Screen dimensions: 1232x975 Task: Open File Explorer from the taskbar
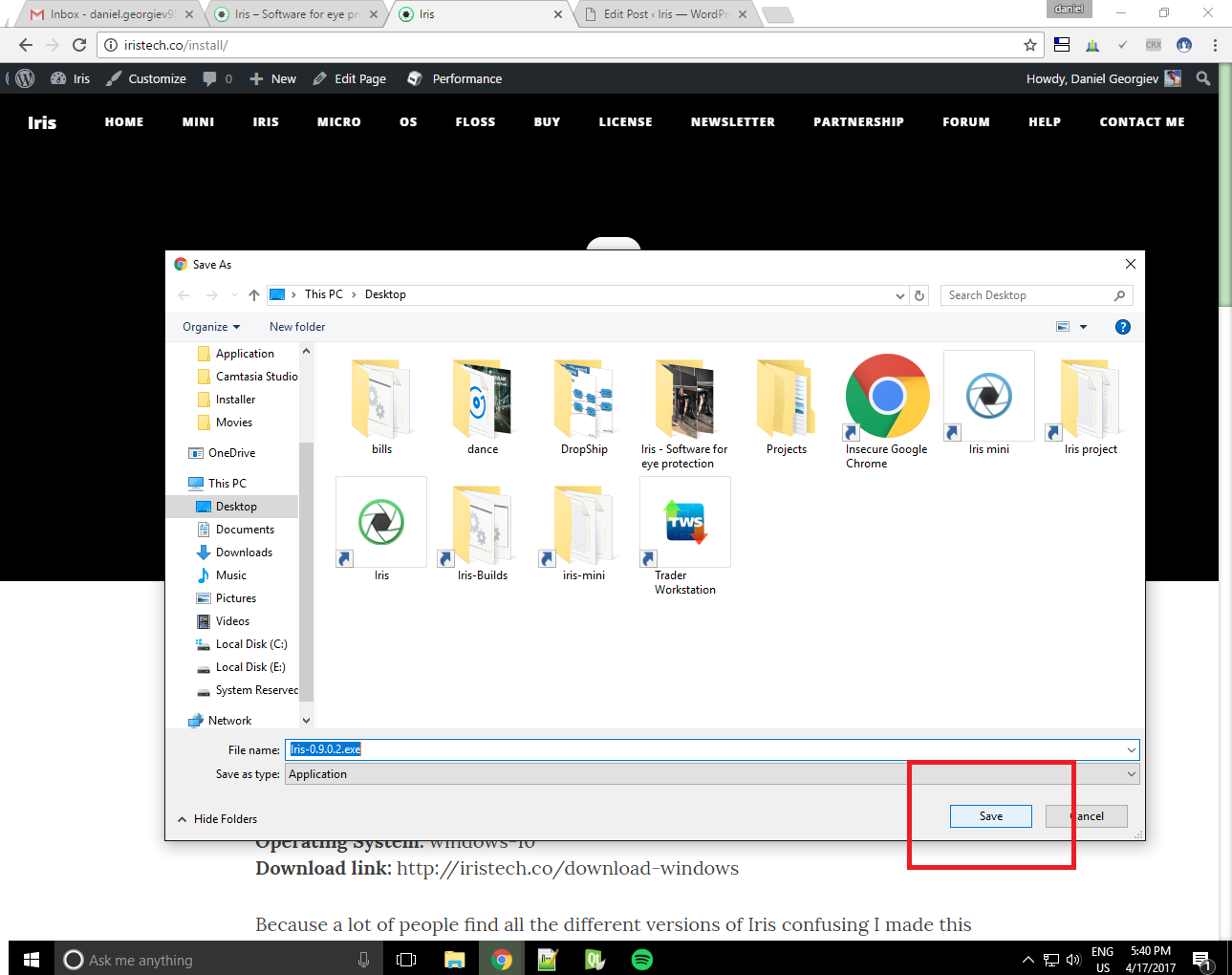tap(454, 960)
